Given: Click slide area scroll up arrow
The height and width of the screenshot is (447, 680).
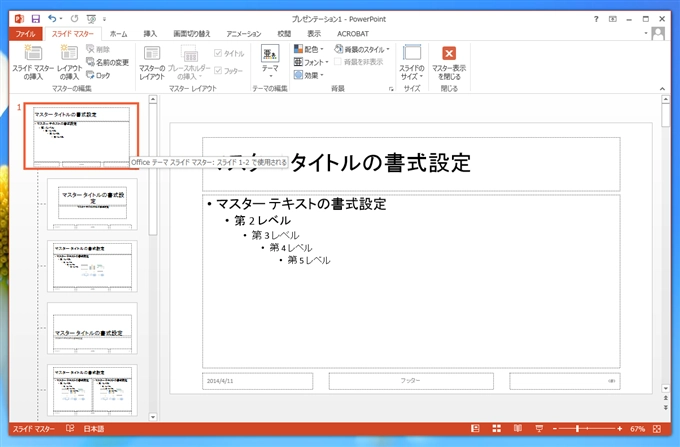Looking at the screenshot, I should tap(665, 99).
